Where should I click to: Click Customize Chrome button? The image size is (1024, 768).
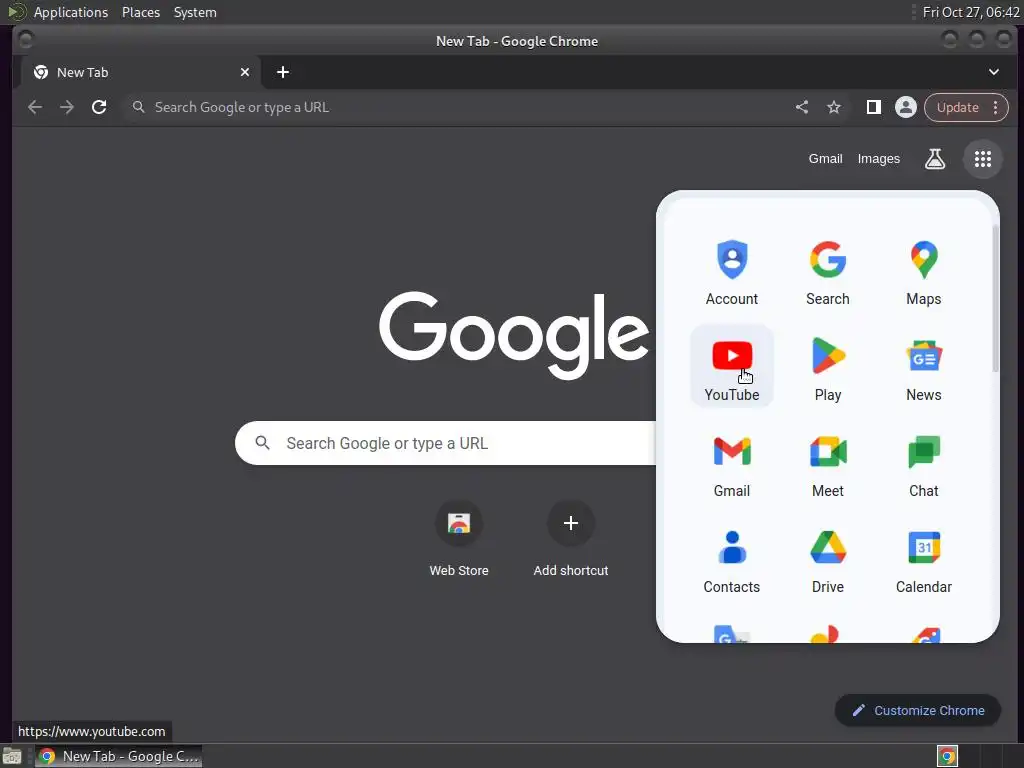[x=918, y=711]
